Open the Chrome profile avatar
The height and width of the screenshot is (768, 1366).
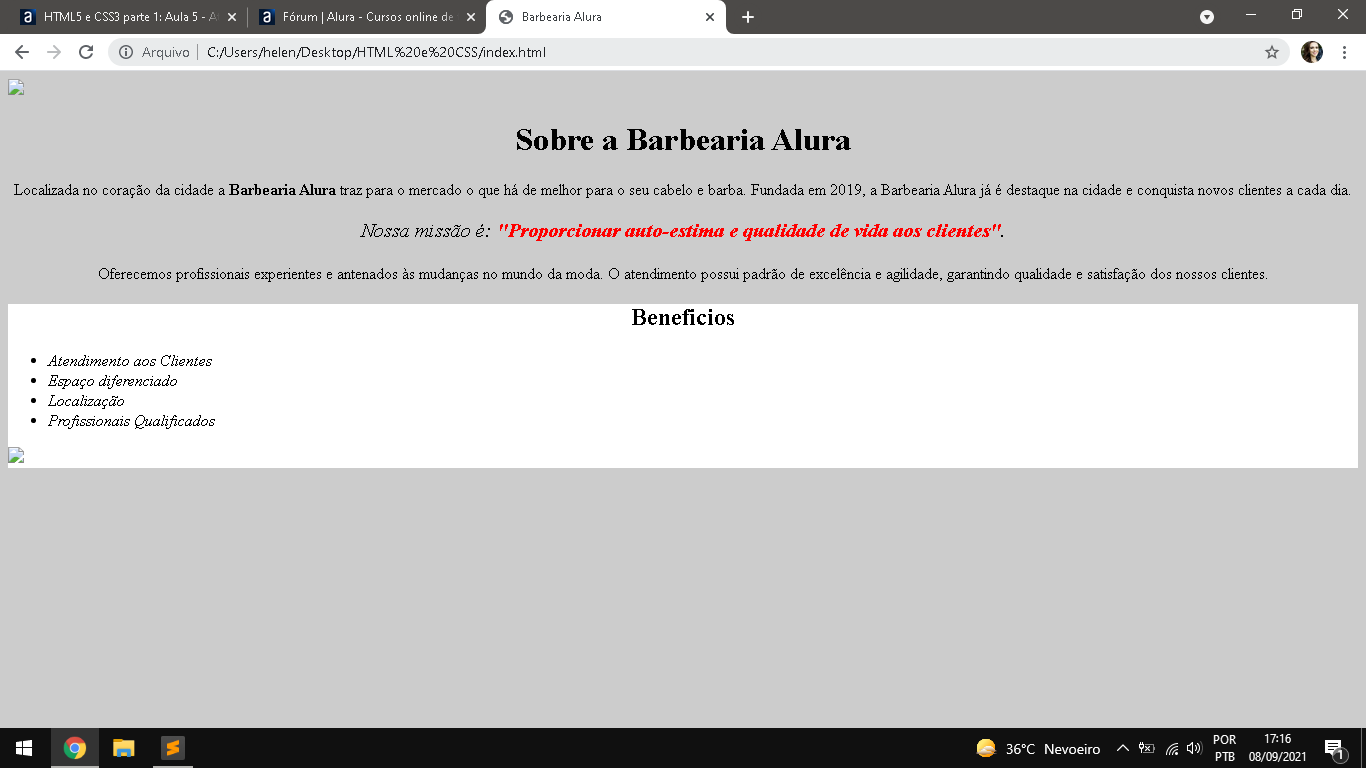coord(1312,52)
